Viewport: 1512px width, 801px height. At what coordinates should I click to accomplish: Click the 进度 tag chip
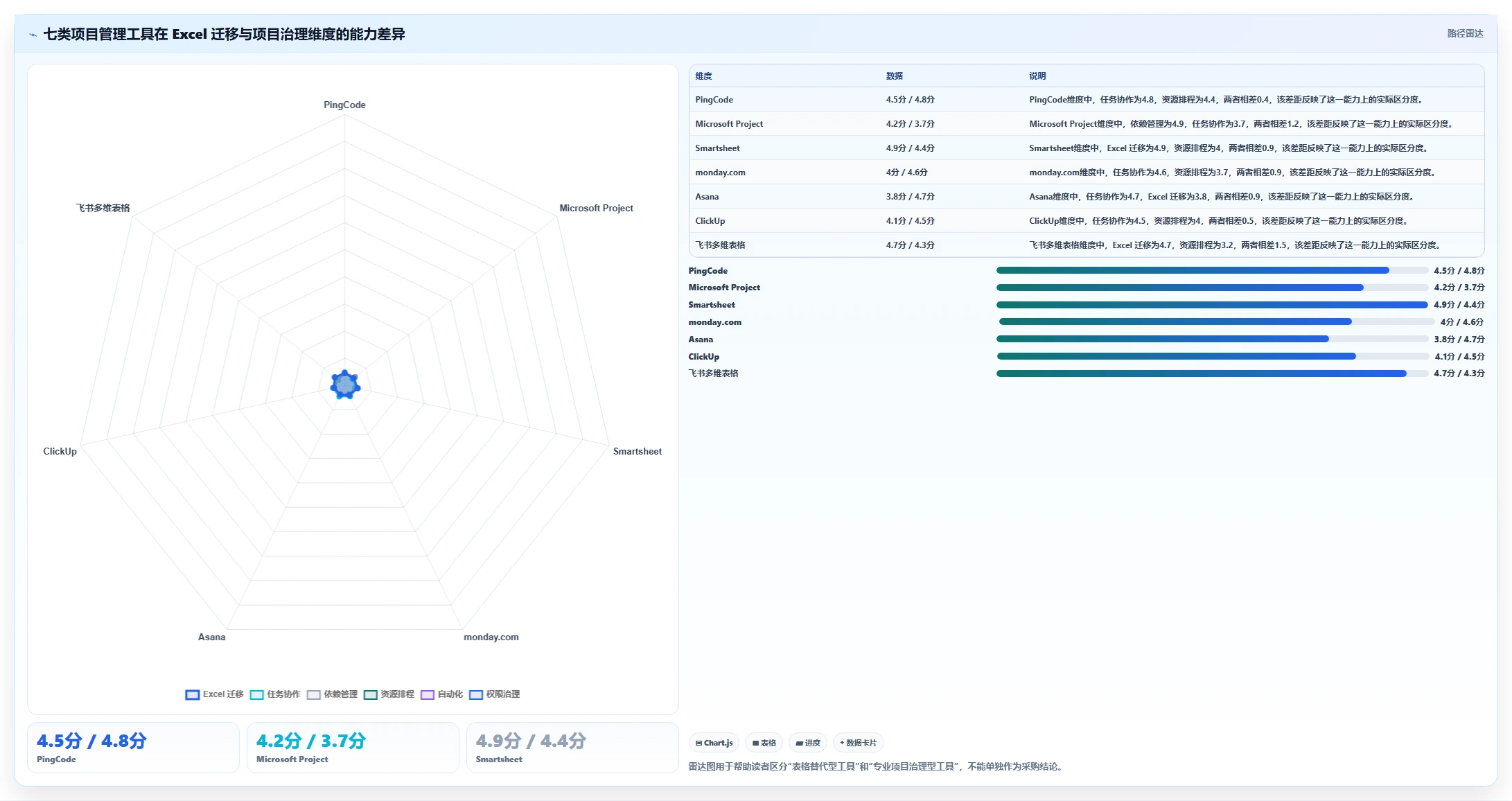point(808,743)
